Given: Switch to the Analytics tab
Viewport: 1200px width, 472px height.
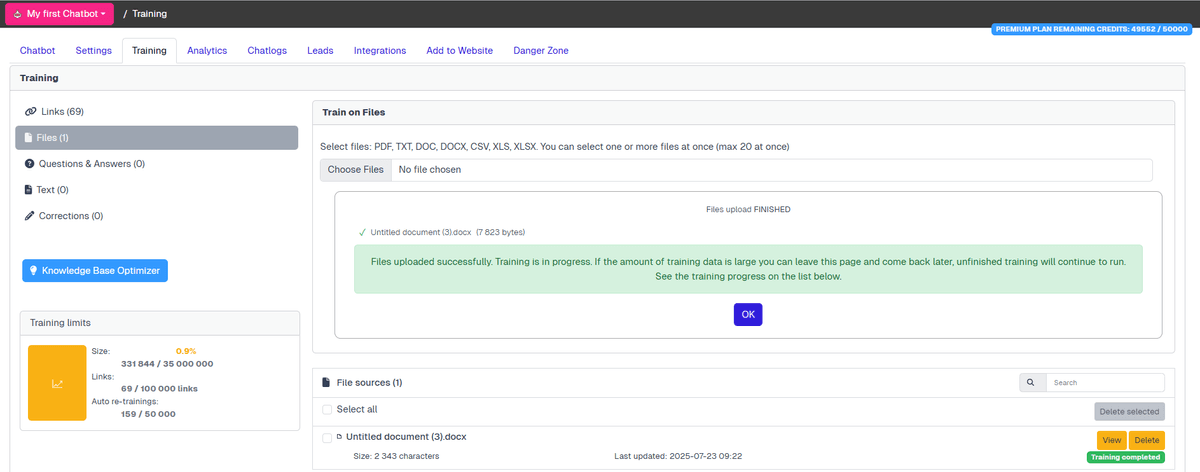Looking at the screenshot, I should pos(207,51).
